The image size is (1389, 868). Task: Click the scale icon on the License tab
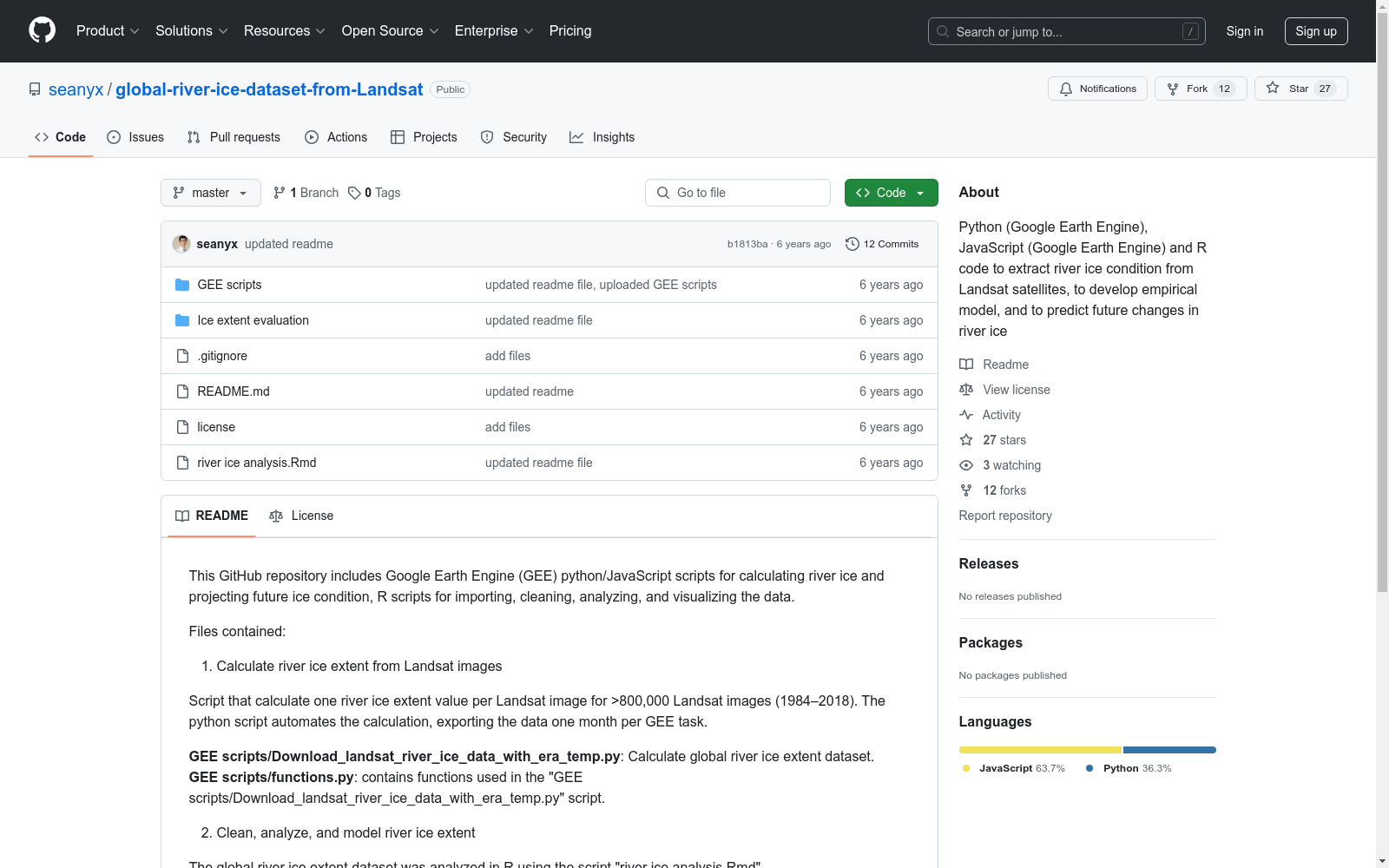(x=276, y=516)
